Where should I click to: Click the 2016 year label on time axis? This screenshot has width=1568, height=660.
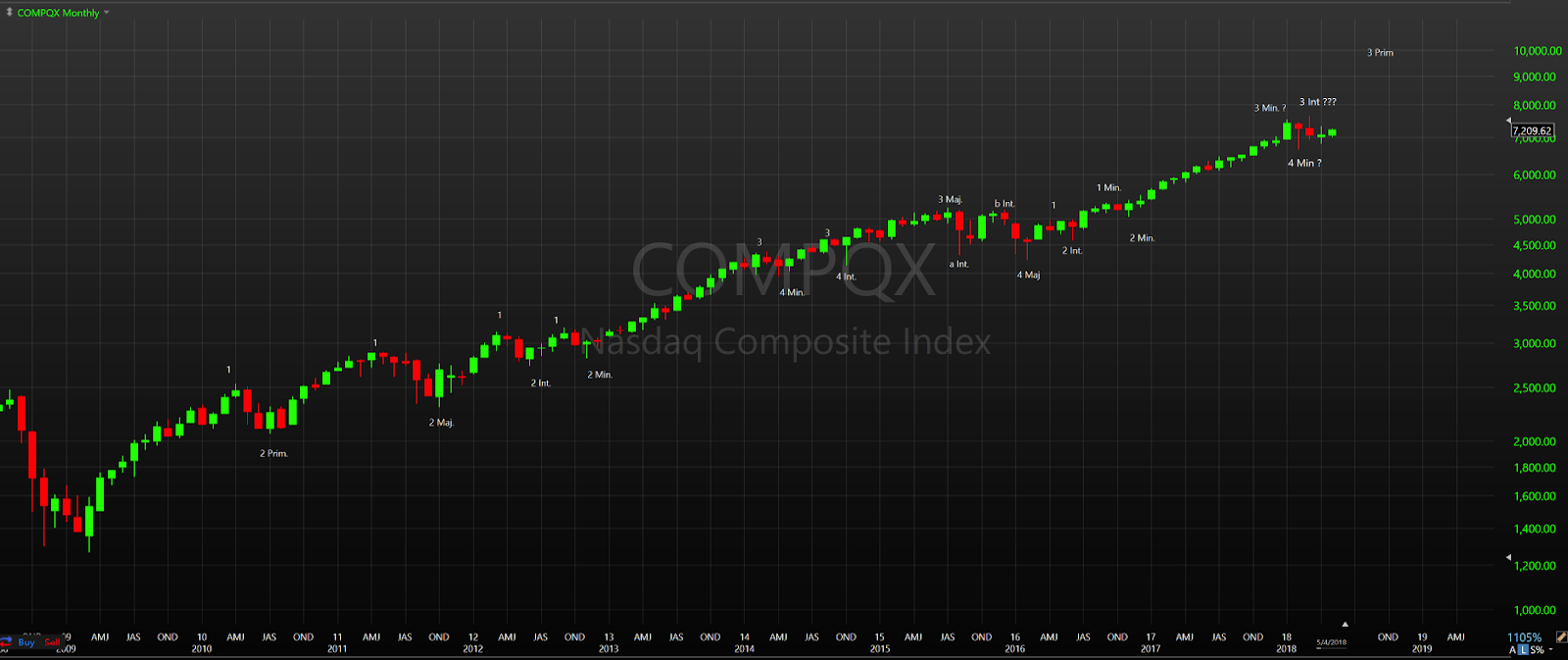tap(1015, 648)
